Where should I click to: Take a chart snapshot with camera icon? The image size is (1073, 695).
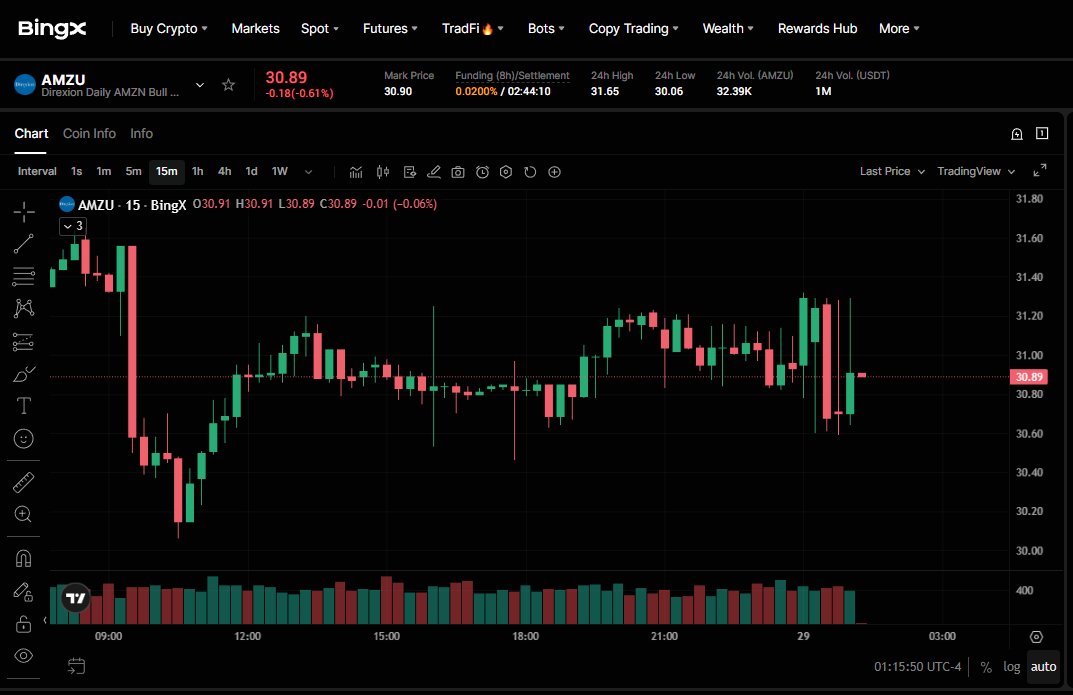458,172
